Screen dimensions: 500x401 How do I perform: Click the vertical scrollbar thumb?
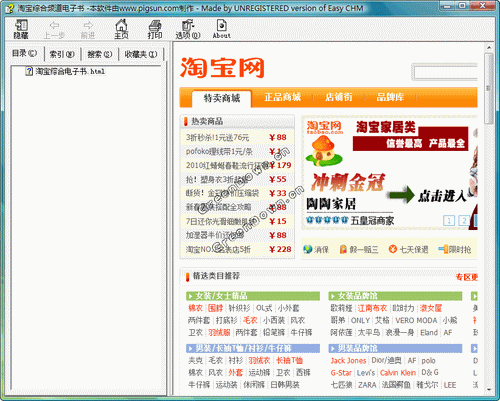pyautogui.click(x=488, y=88)
